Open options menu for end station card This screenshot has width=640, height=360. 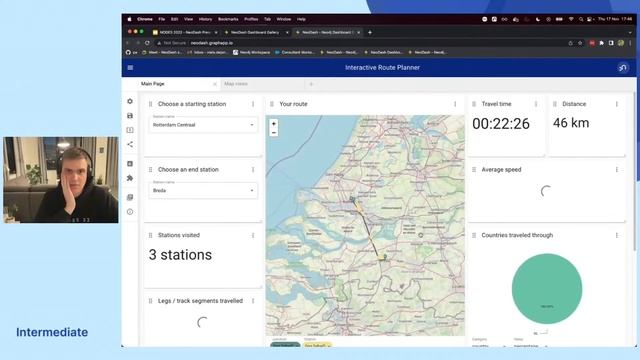pos(253,170)
